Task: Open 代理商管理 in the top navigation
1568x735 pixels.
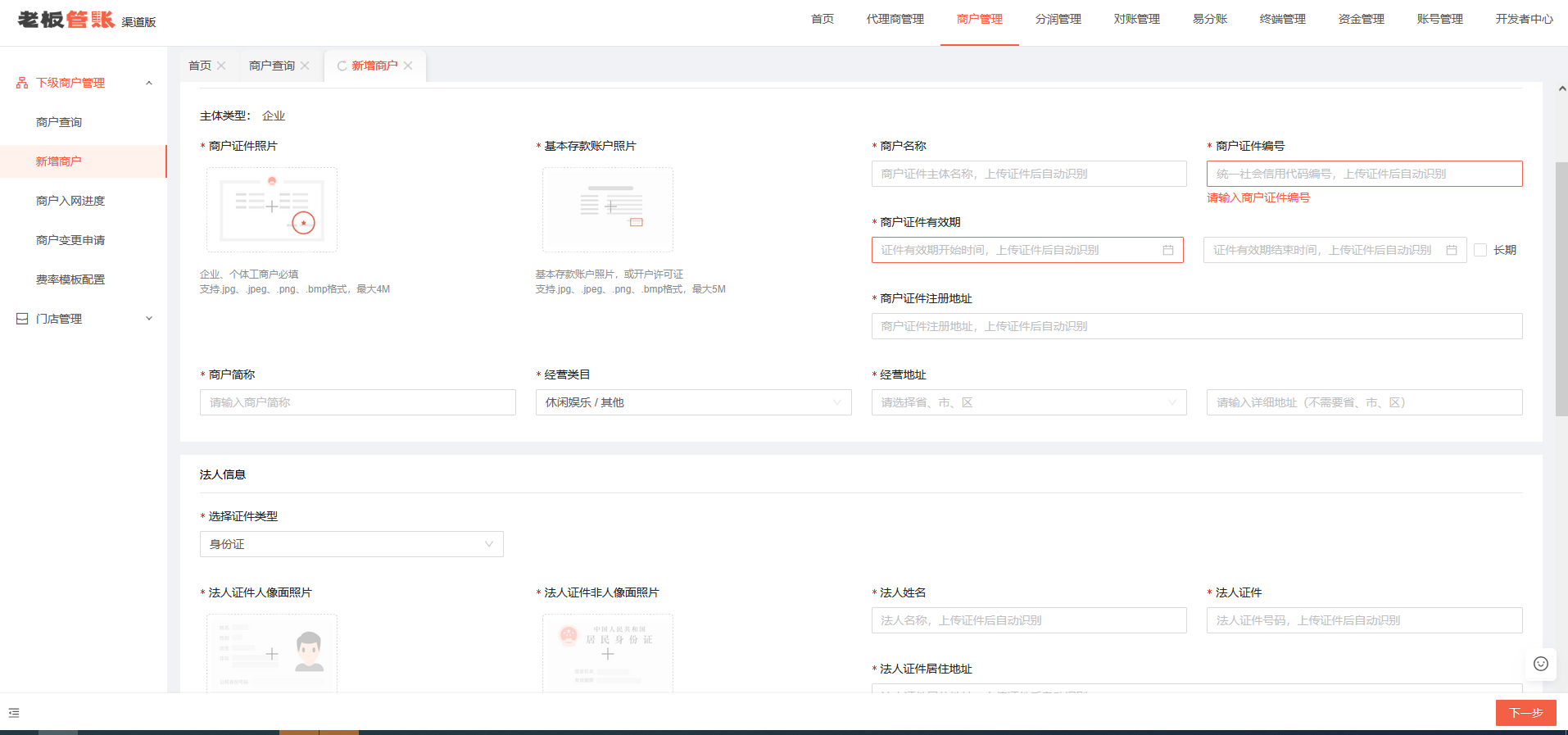Action: click(895, 19)
